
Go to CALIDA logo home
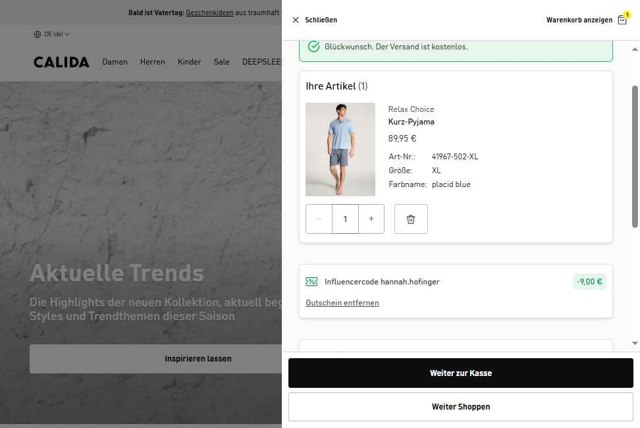click(x=61, y=62)
